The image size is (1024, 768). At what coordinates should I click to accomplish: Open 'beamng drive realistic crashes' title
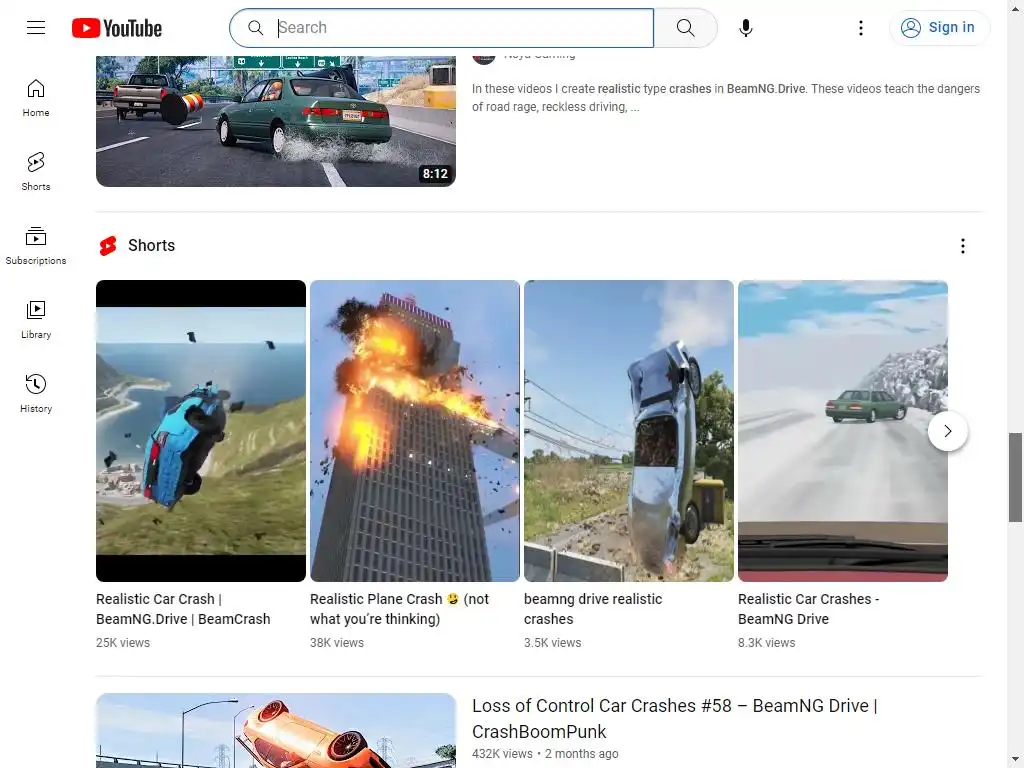pos(593,609)
